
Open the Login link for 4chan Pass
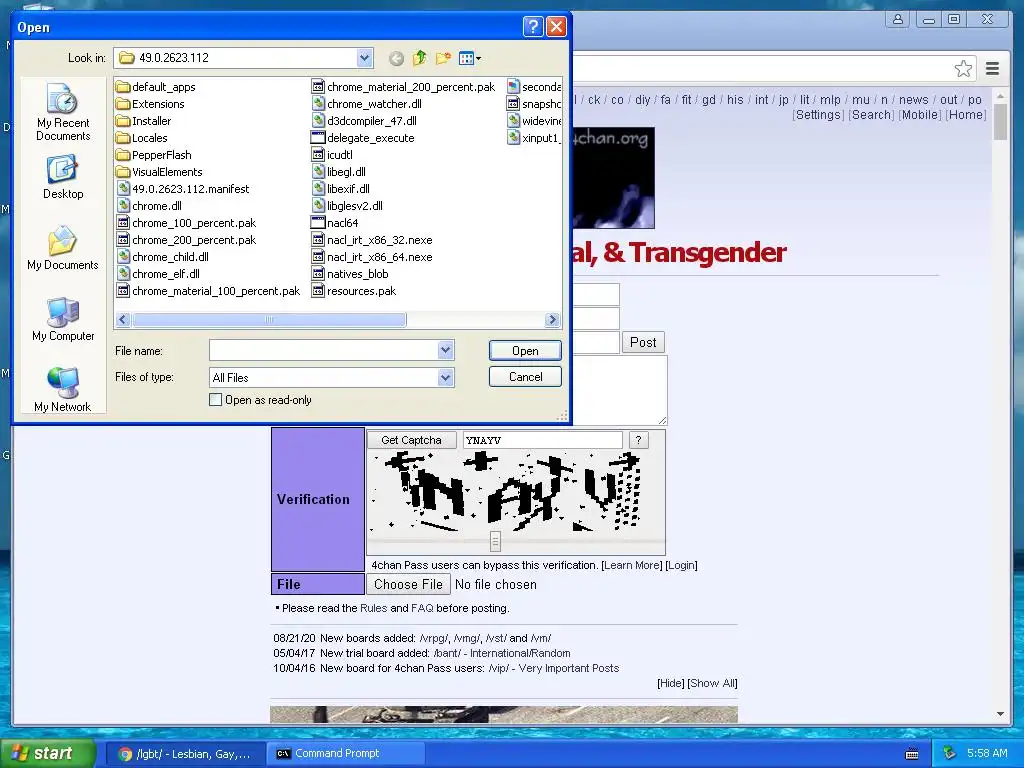click(681, 566)
